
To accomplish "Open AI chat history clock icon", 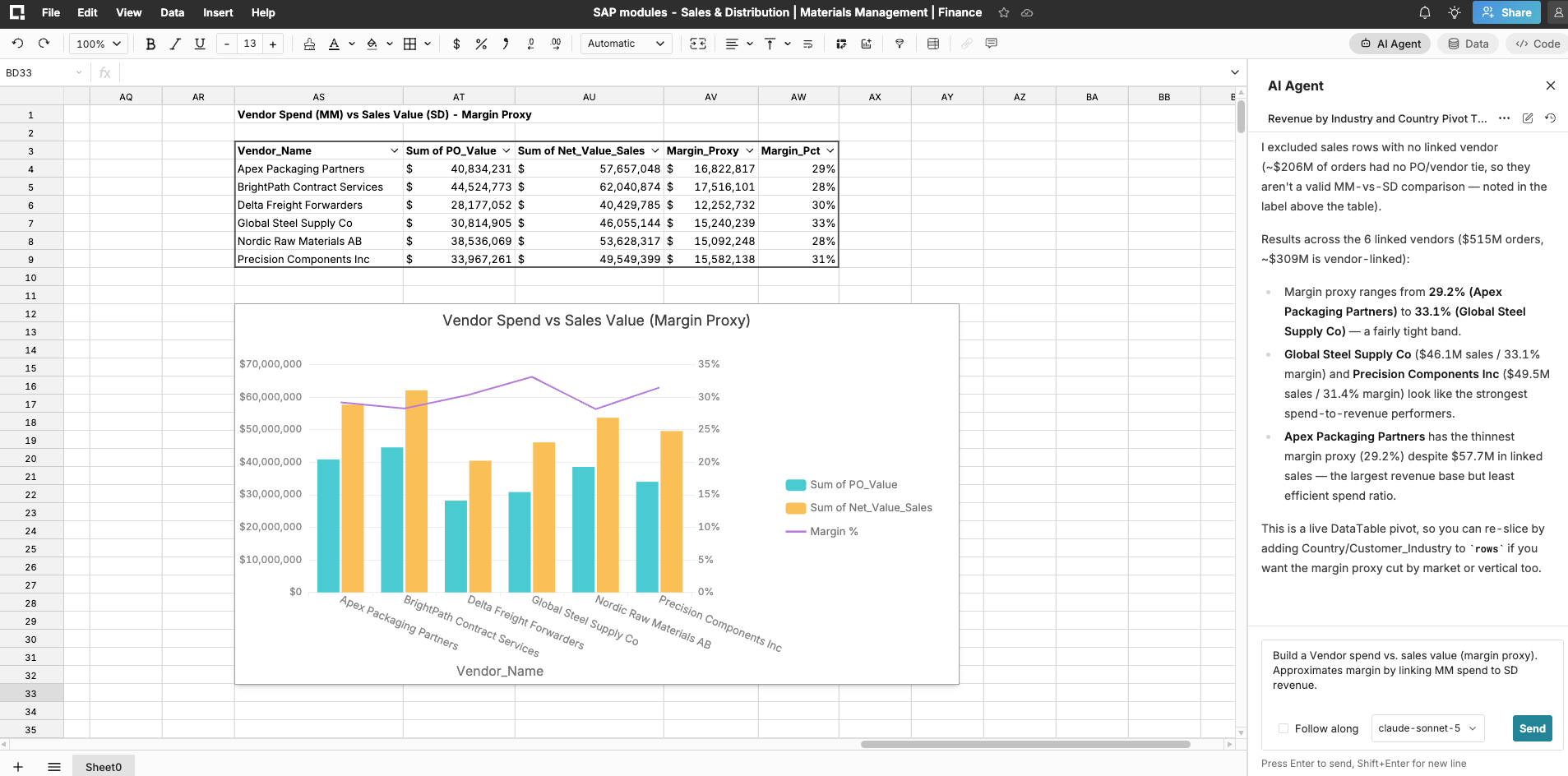I will pyautogui.click(x=1551, y=118).
